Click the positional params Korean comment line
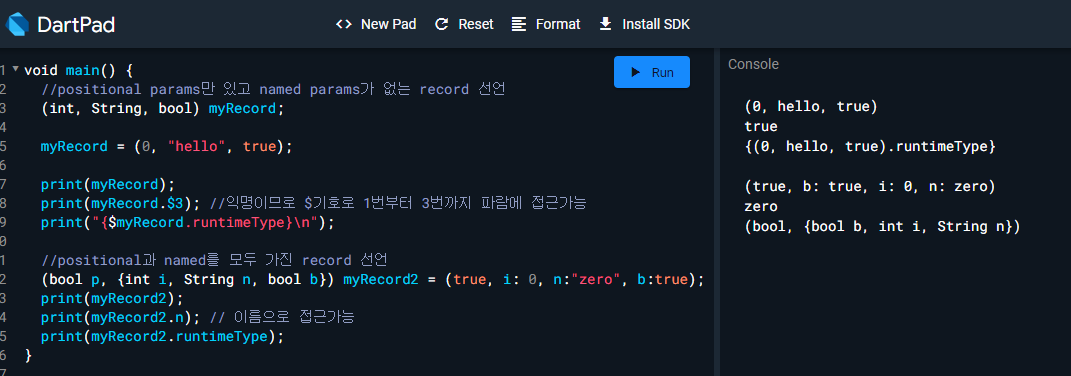The image size is (1071, 376). 273,90
